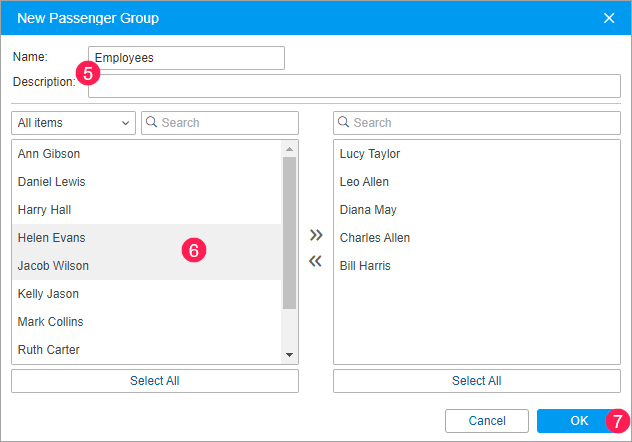Select Bill Harris in group list

tap(477, 266)
